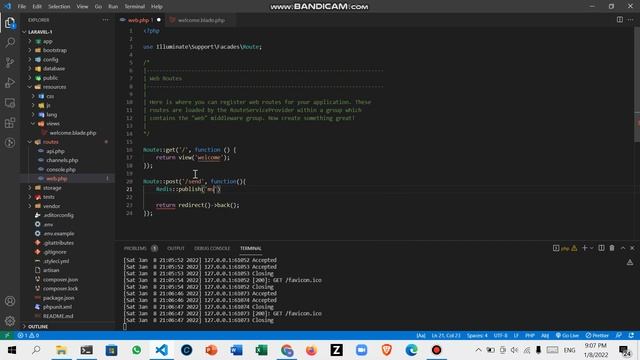Click the remote window indicator in status bar
This screenshot has height=360, width=640.
click(x=7, y=336)
